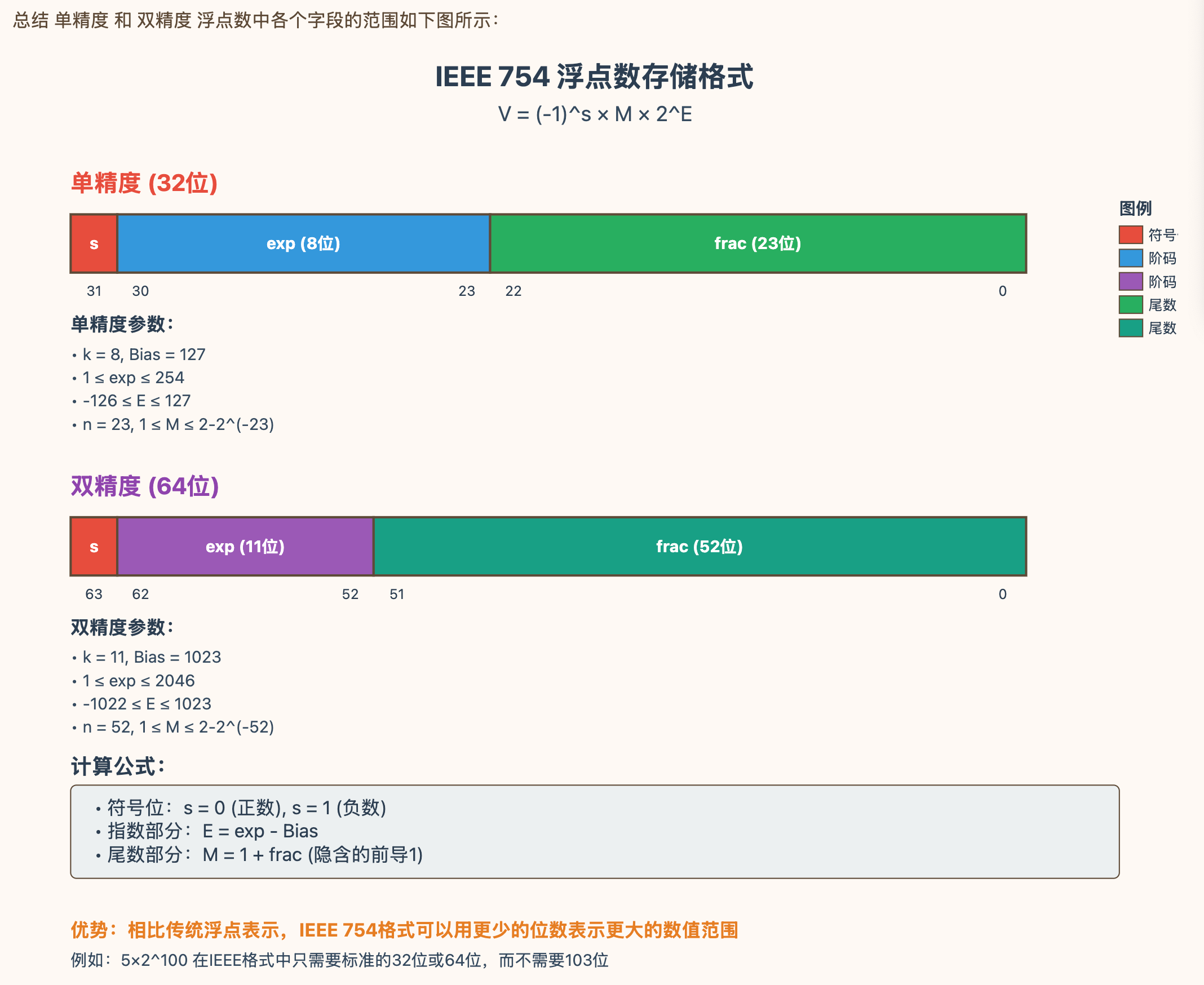The width and height of the screenshot is (1204, 985).
Task: Click the 尾数部分 M = 1 + frac line
Action: point(259,854)
